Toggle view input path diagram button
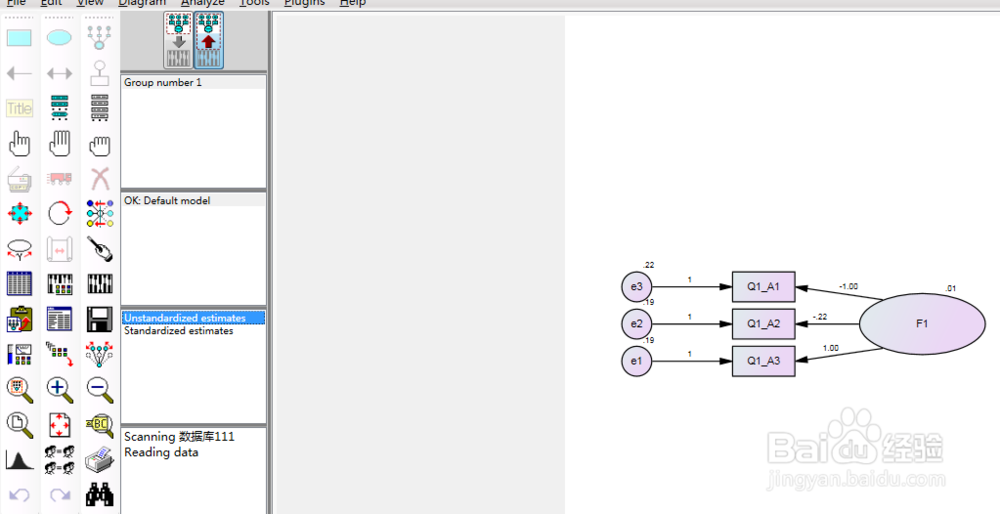This screenshot has width=1000, height=514. tap(179, 40)
